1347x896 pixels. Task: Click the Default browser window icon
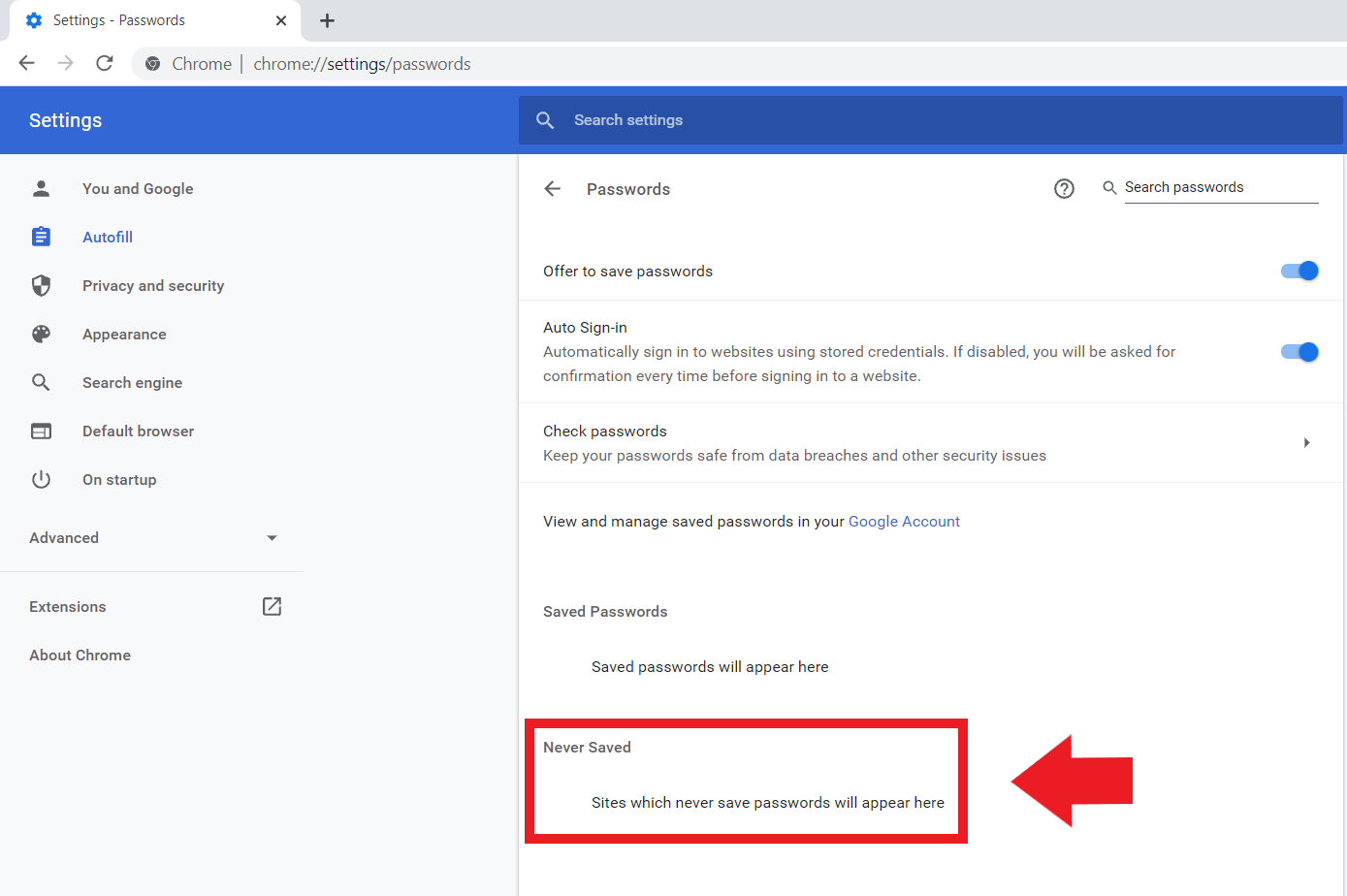point(41,431)
